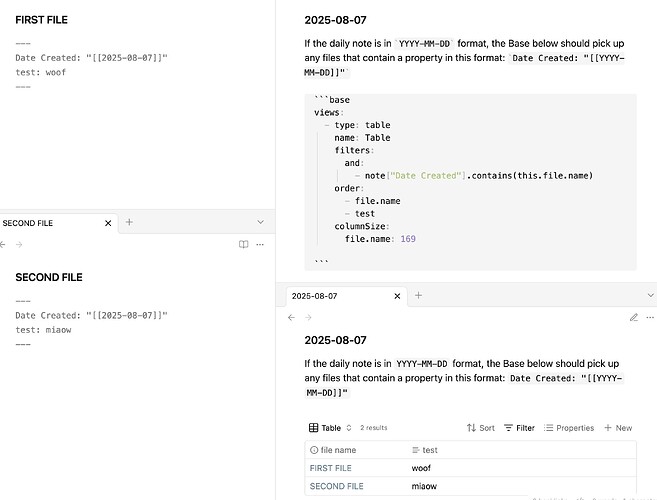Open the Table view switcher dropdown
657x500 pixels.
[x=331, y=428]
